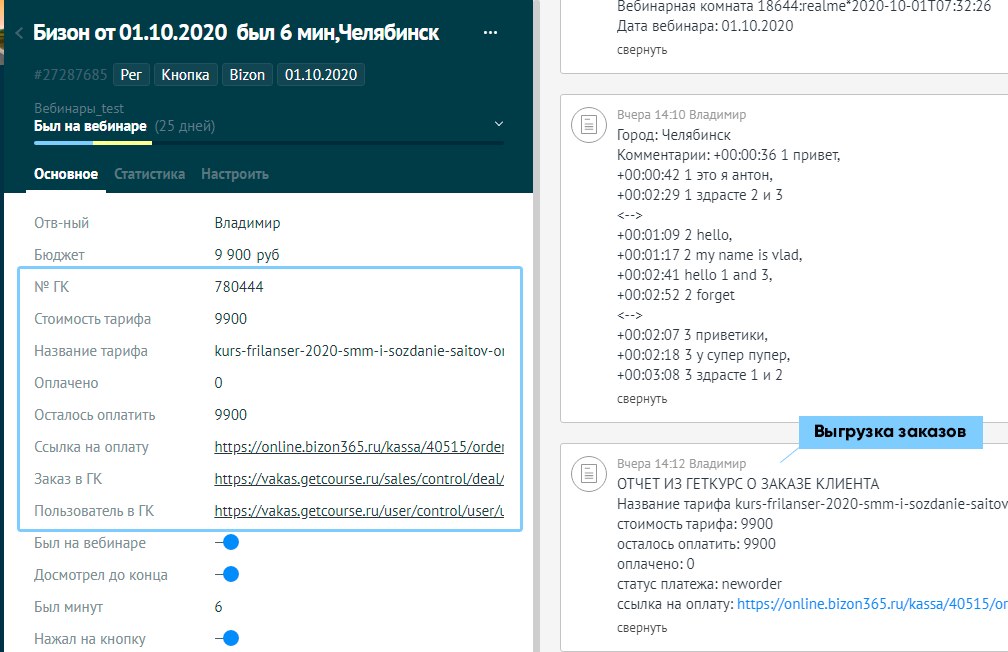Viewport: 1008px width, 652px height.
Task: Expand the pipeline stage dropdown chevron
Action: 499,124
